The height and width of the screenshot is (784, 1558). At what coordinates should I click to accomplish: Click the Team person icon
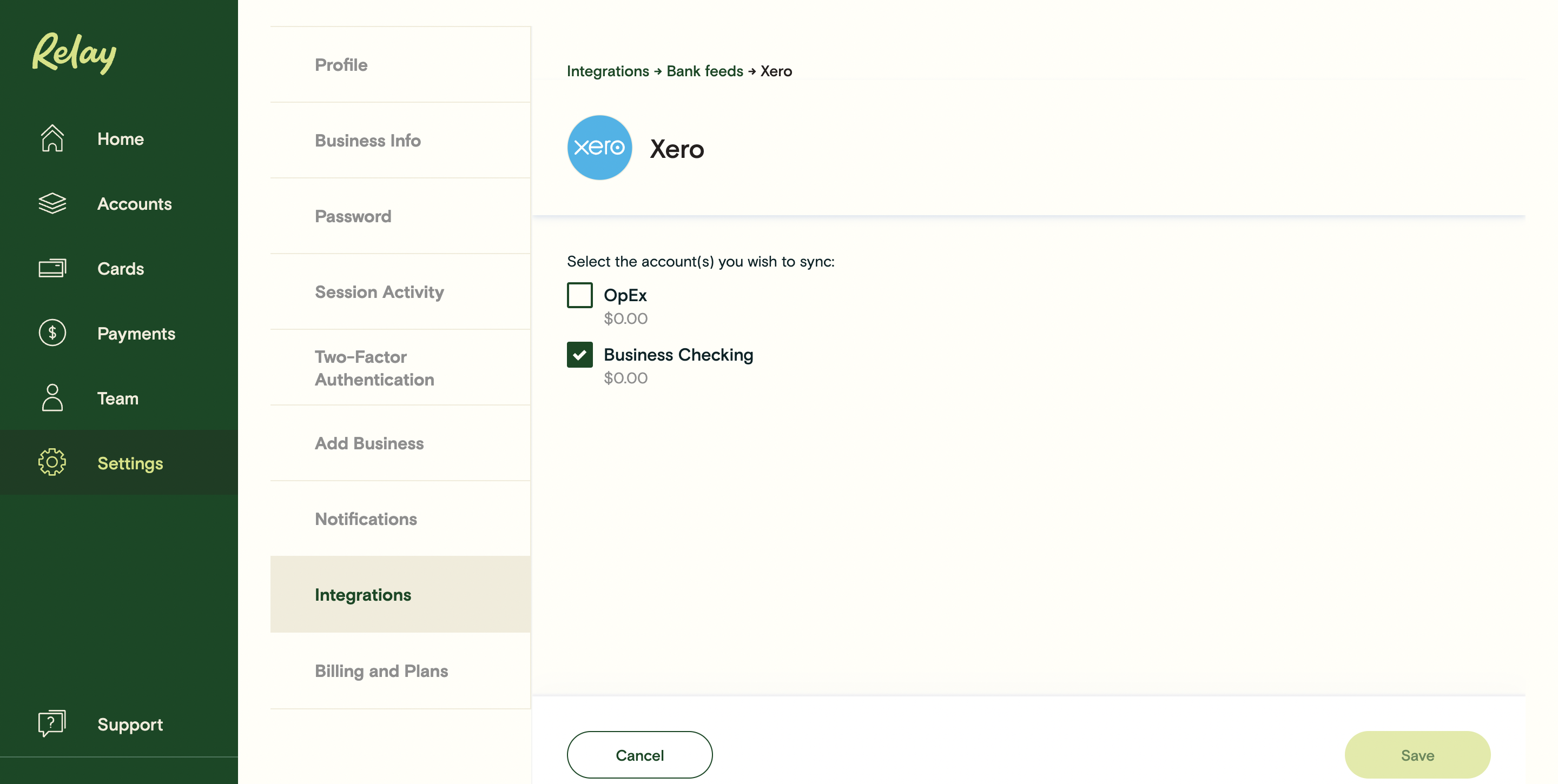pos(52,398)
